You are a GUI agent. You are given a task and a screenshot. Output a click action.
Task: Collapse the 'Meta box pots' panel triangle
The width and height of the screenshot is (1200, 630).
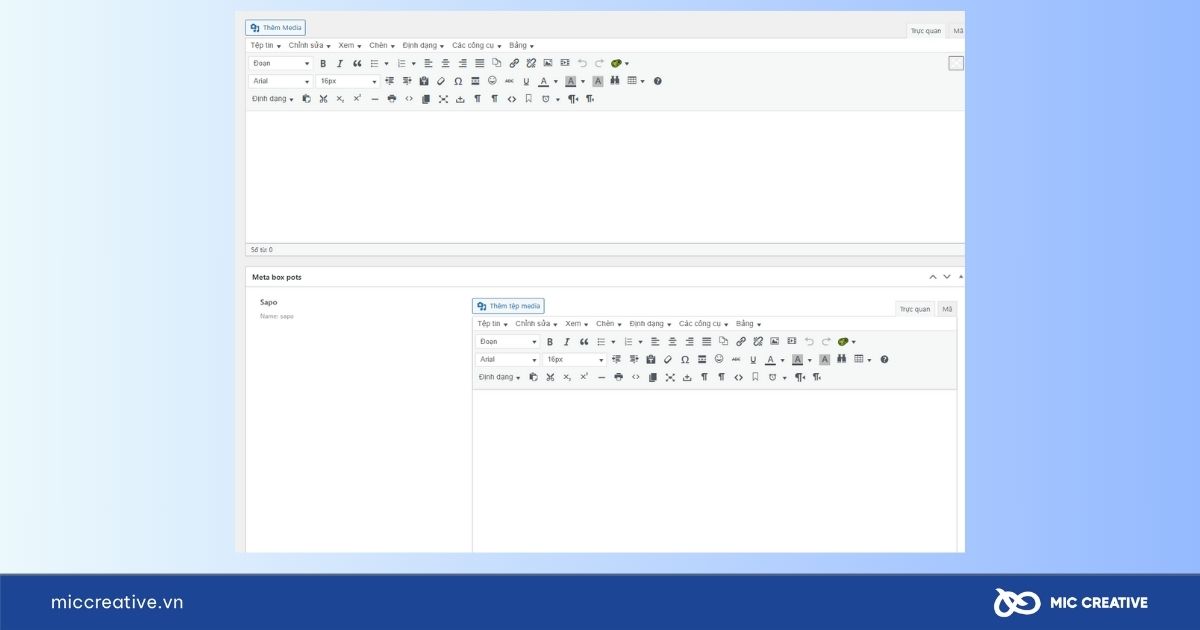pos(961,276)
